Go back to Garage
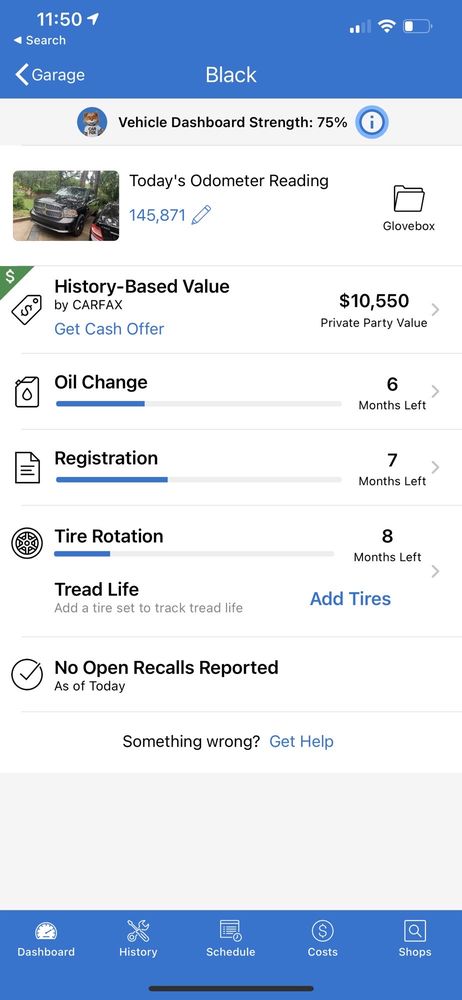The width and height of the screenshot is (462, 1000). [x=50, y=75]
